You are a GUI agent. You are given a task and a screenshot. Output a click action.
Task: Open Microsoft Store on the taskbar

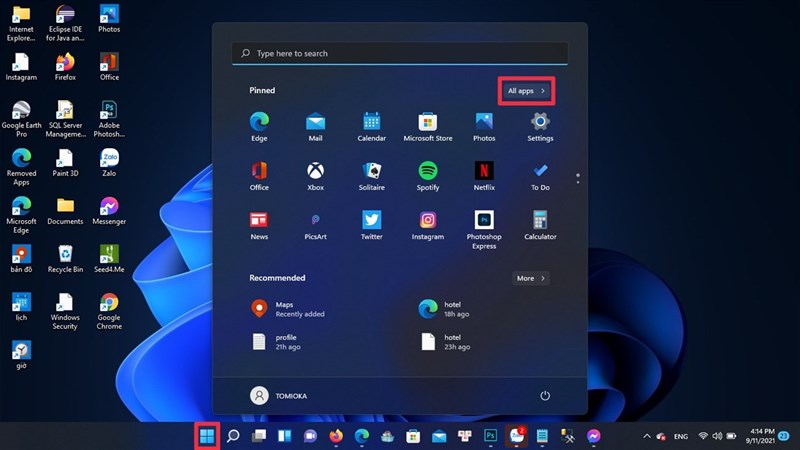(x=413, y=436)
